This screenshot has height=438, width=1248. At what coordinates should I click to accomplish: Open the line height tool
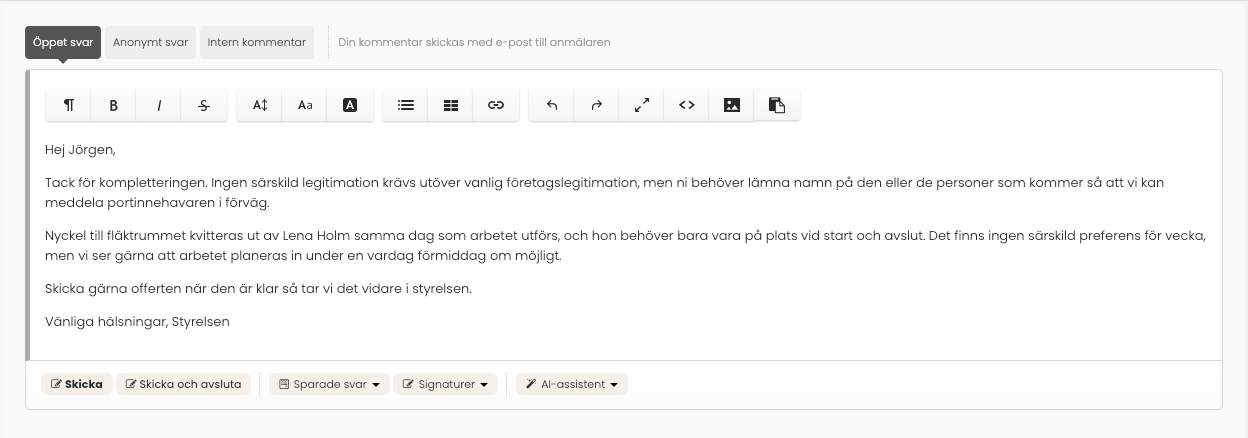(260, 105)
